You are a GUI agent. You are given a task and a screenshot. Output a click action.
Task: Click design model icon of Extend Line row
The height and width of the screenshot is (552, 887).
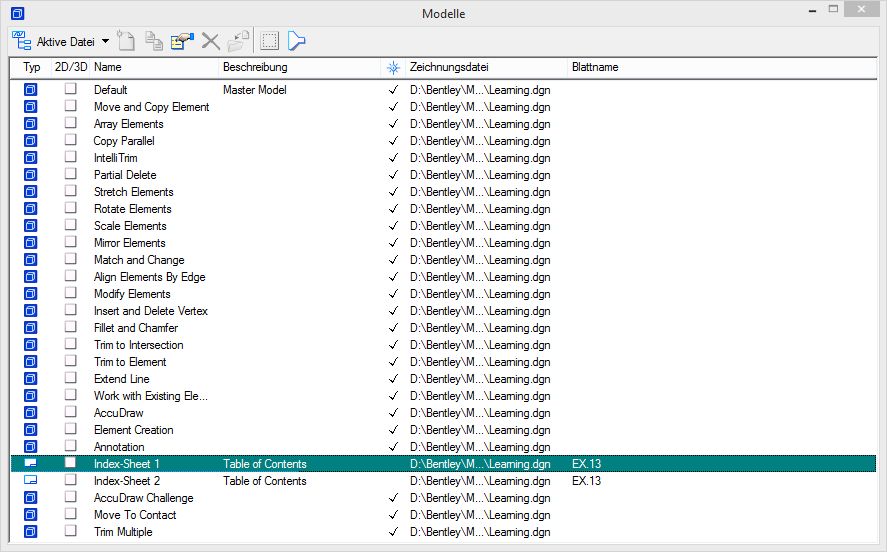(31, 378)
